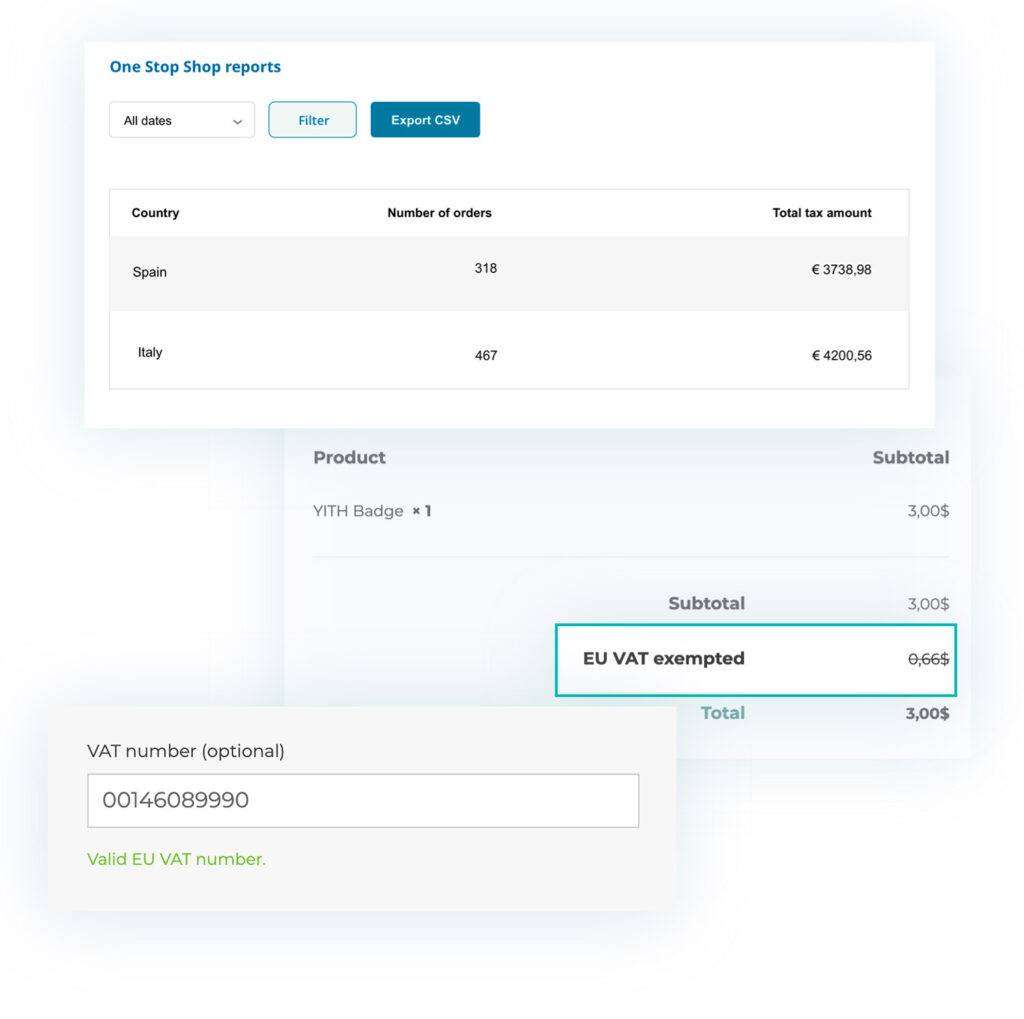This screenshot has width=1024, height=1019.
Task: Select the Italy row in the report
Action: point(149,352)
